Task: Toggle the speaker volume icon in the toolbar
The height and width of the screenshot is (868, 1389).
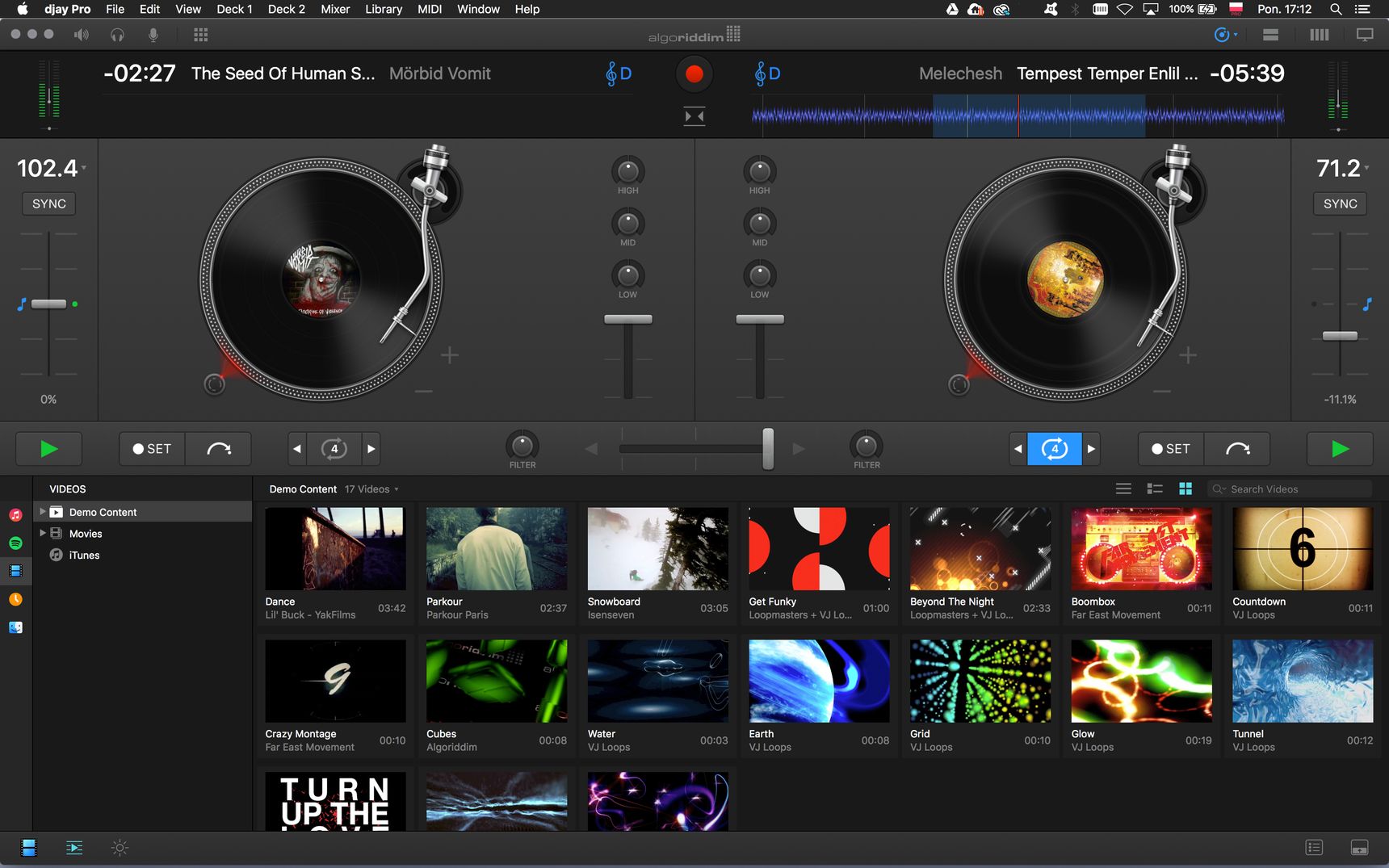Action: (82, 35)
